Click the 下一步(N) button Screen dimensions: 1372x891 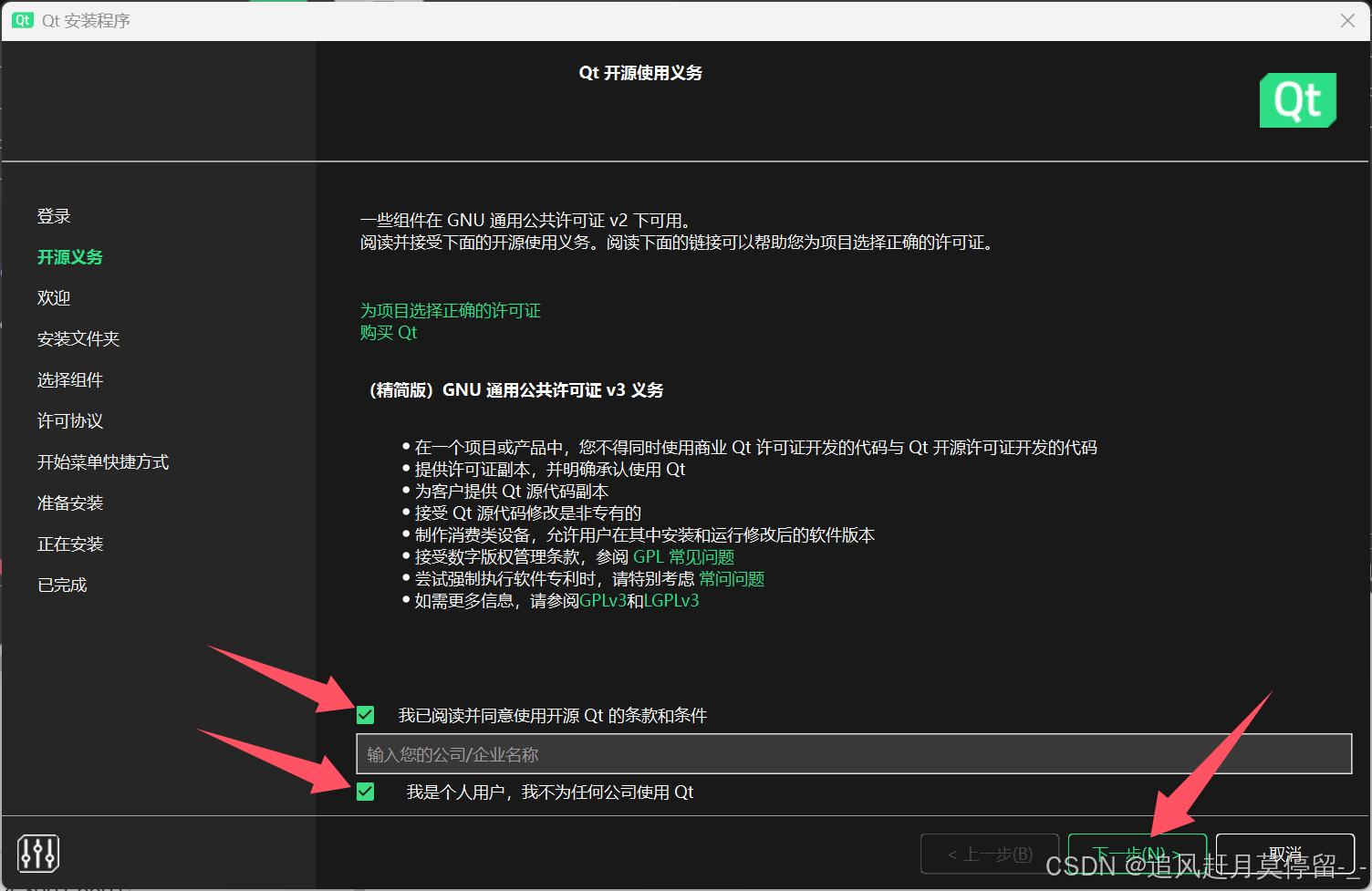[1137, 854]
